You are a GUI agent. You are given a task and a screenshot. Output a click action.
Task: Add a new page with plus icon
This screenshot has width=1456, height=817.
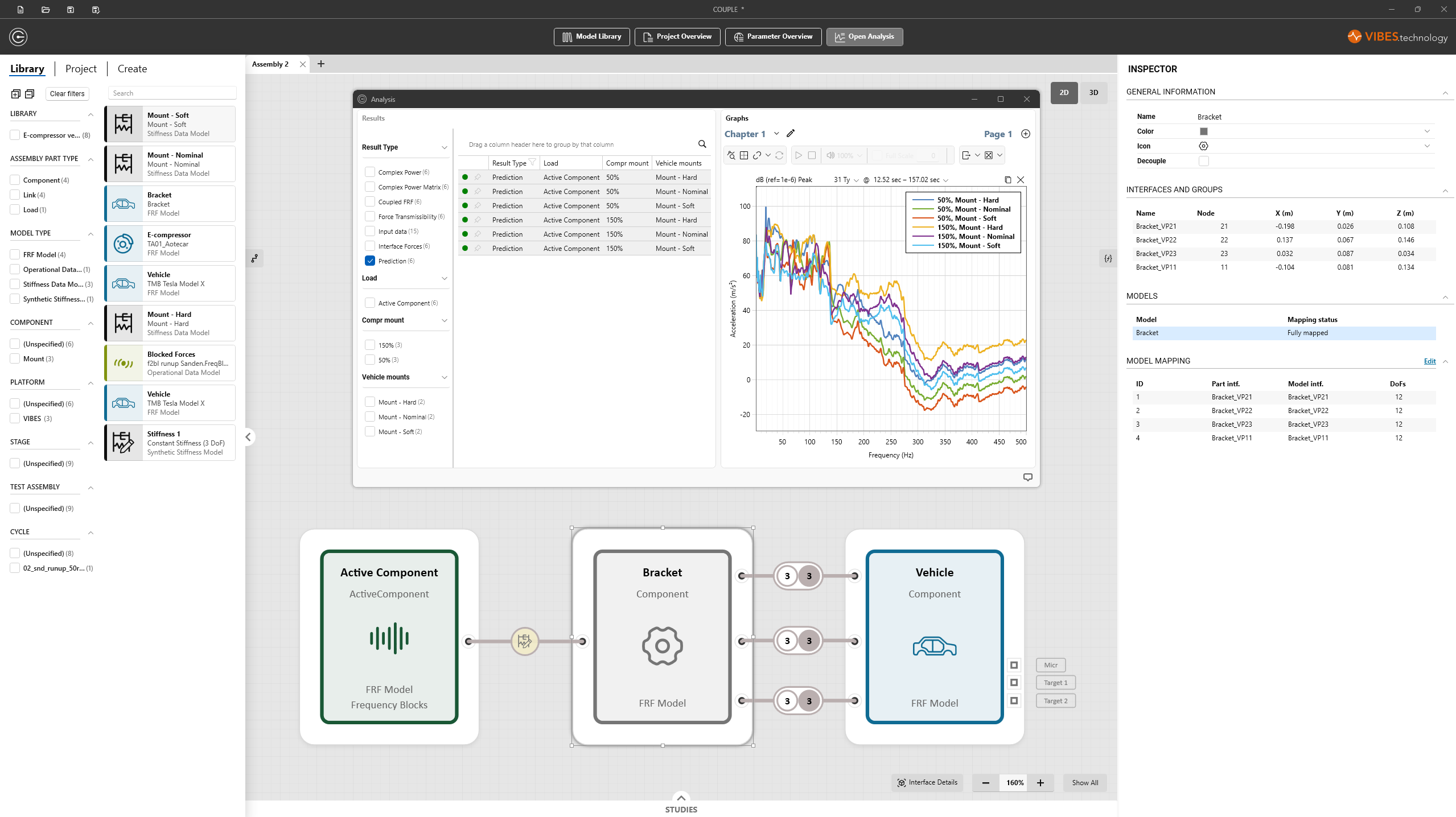click(1026, 134)
